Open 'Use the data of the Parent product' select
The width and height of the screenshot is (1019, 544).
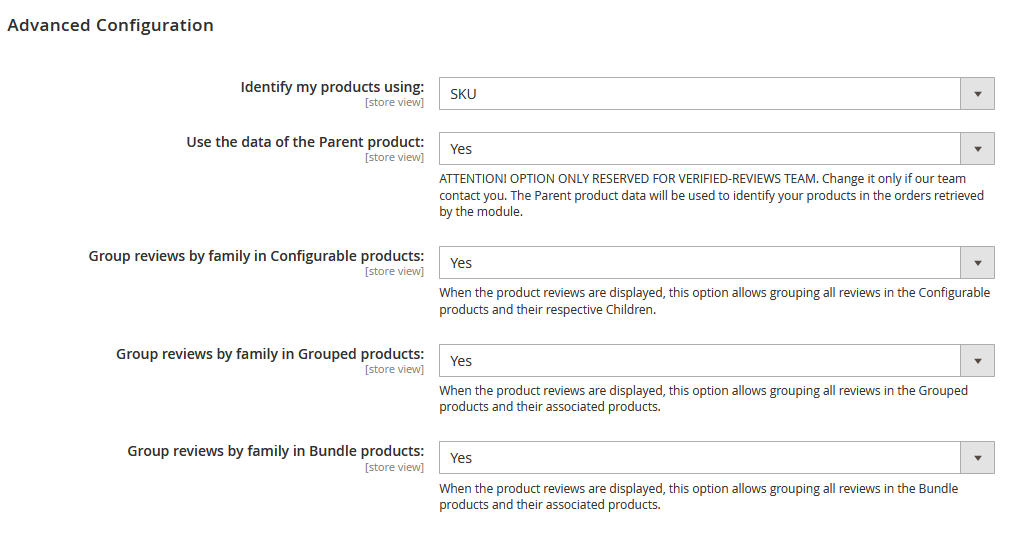pyautogui.click(x=700, y=149)
